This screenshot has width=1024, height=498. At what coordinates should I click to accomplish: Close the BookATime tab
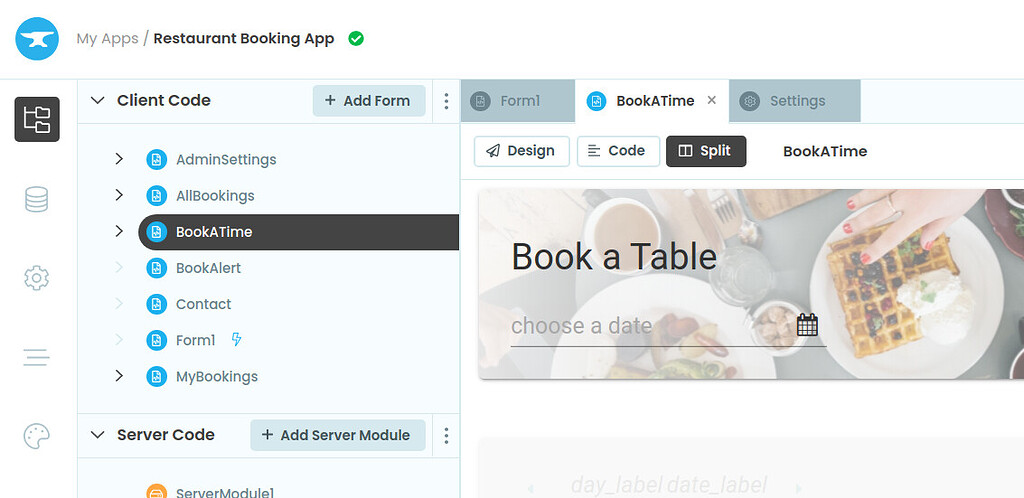[x=712, y=101]
